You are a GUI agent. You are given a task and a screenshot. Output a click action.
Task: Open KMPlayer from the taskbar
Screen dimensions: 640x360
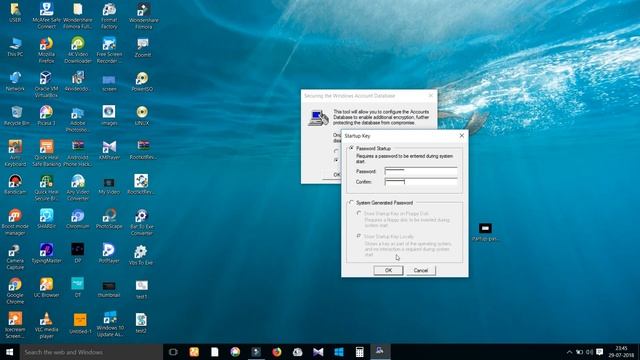tap(318, 352)
